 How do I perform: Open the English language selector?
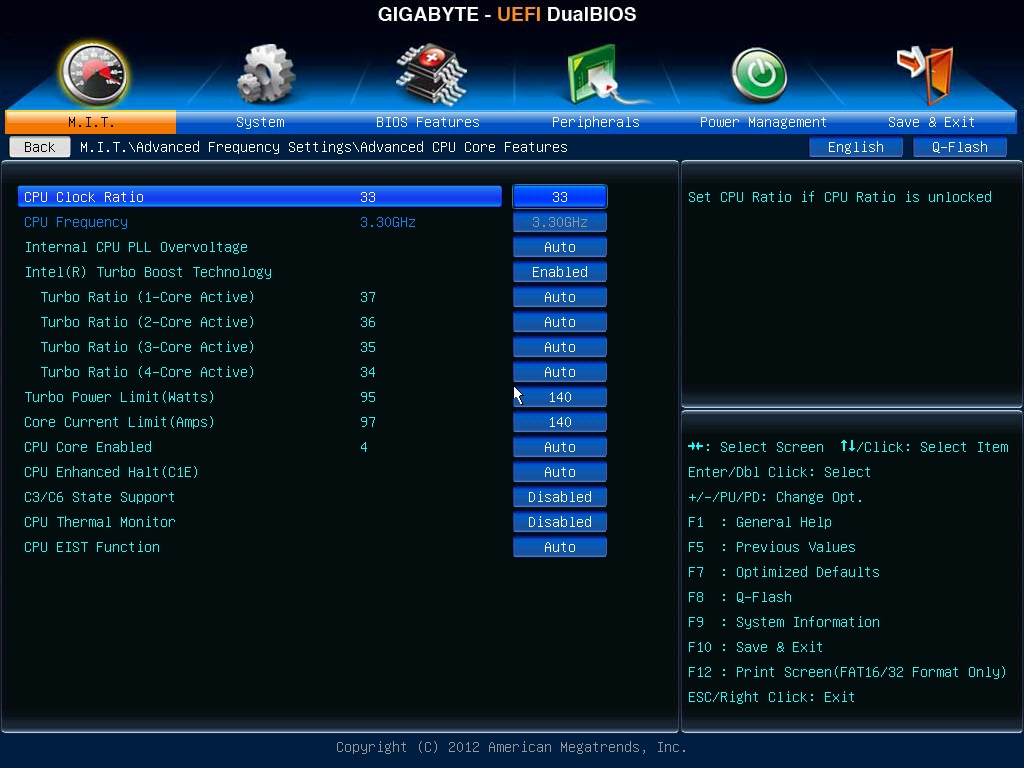pos(856,147)
